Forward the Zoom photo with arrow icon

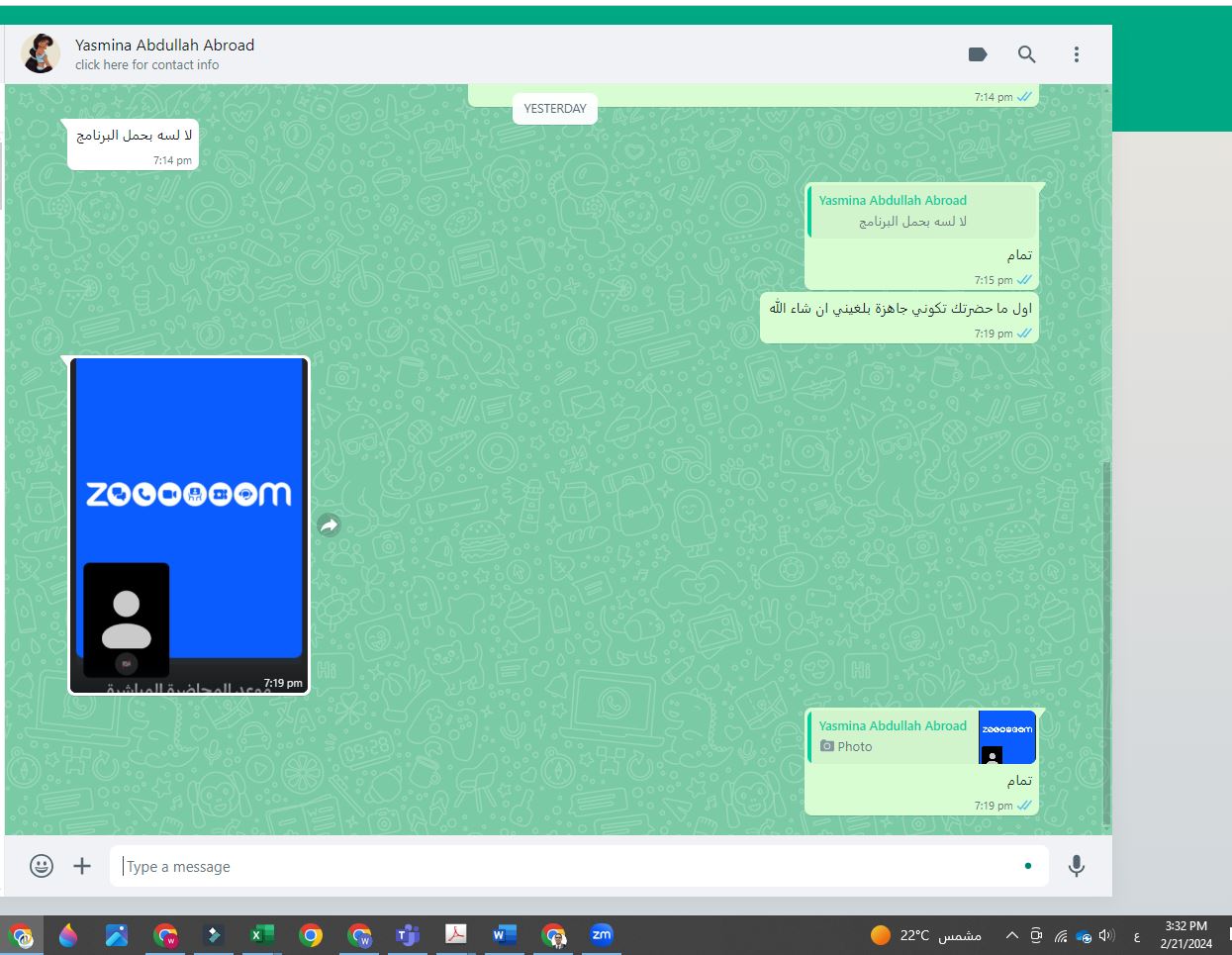[330, 525]
